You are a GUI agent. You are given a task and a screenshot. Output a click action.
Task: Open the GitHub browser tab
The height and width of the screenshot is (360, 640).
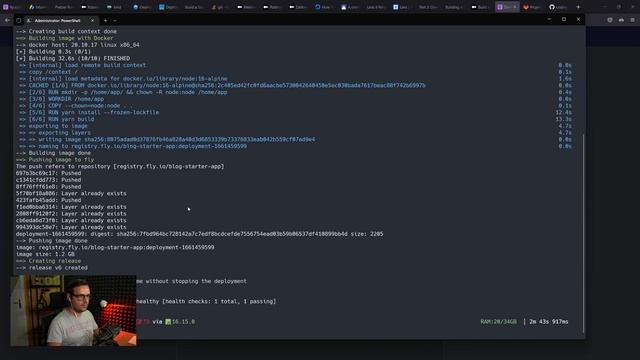pos(558,7)
